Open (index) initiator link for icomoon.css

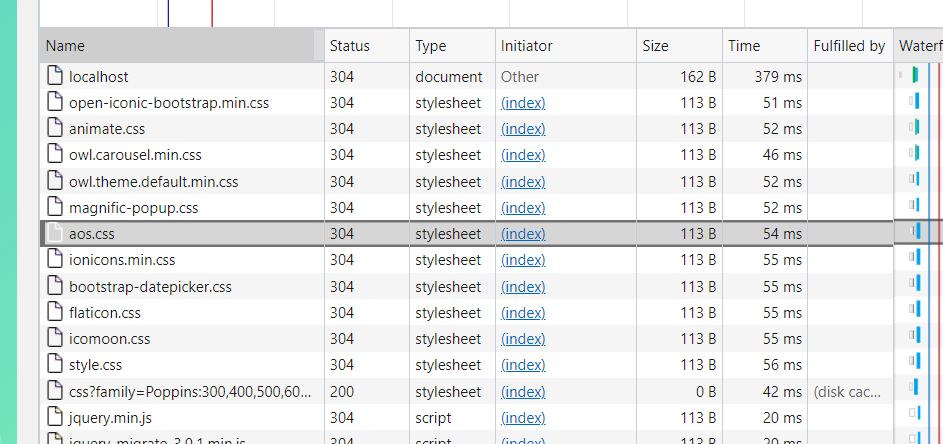pyautogui.click(x=523, y=339)
